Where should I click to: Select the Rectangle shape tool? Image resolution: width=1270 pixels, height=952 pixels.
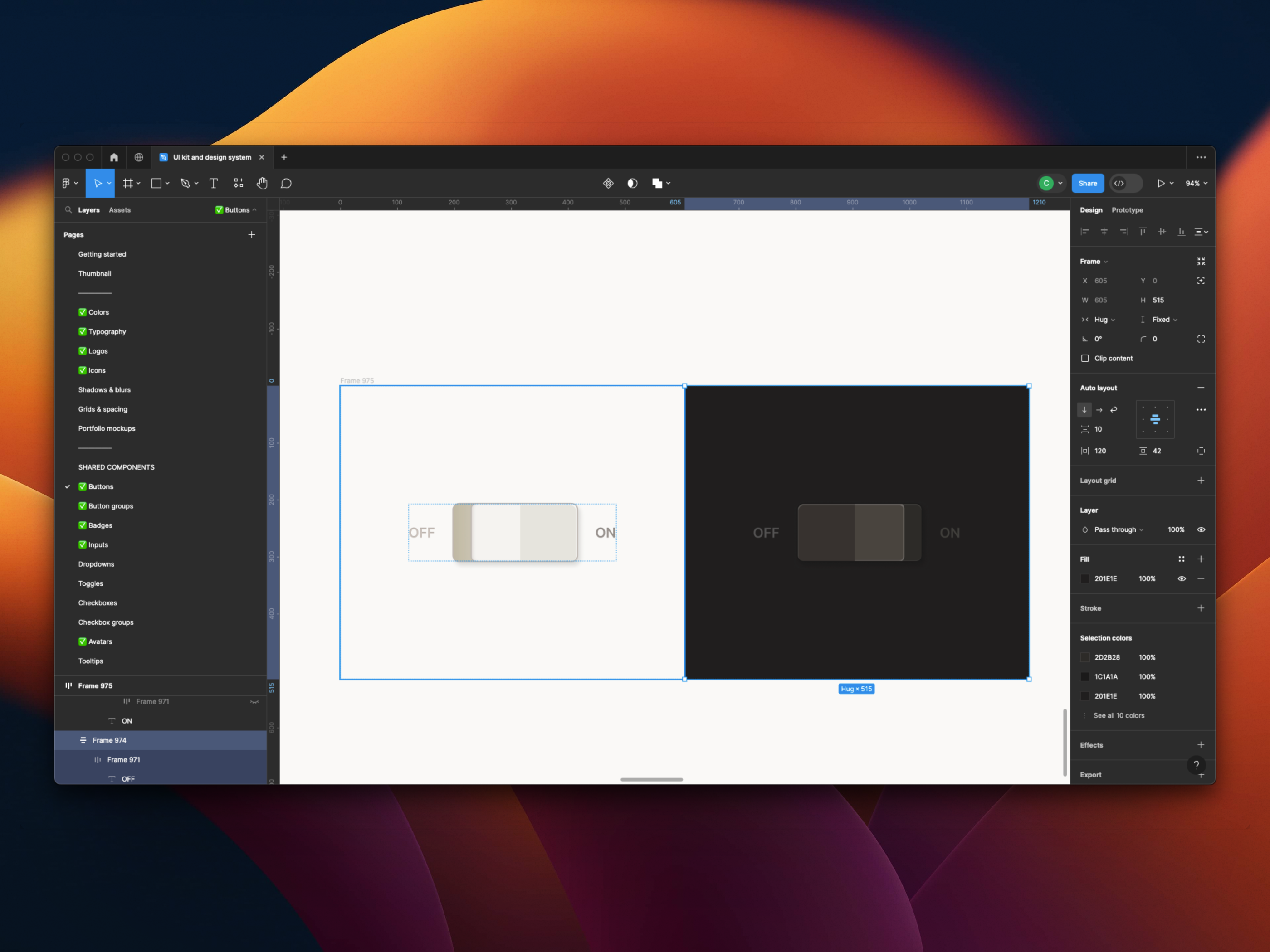[x=156, y=183]
